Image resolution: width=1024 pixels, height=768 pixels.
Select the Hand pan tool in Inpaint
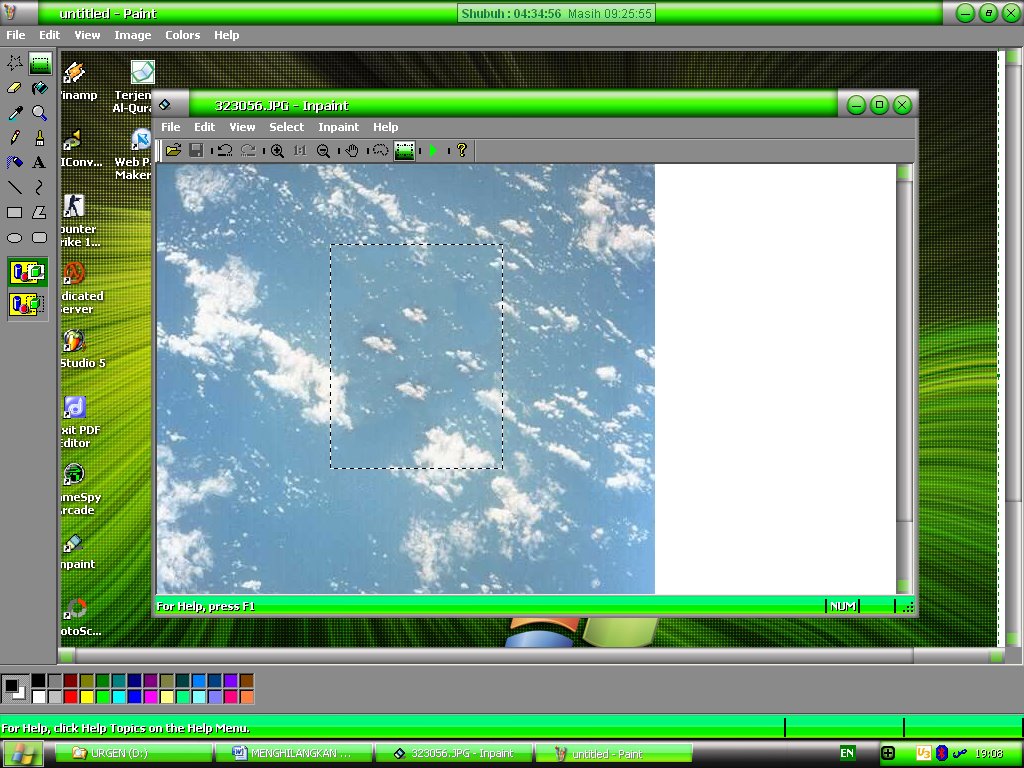[352, 151]
